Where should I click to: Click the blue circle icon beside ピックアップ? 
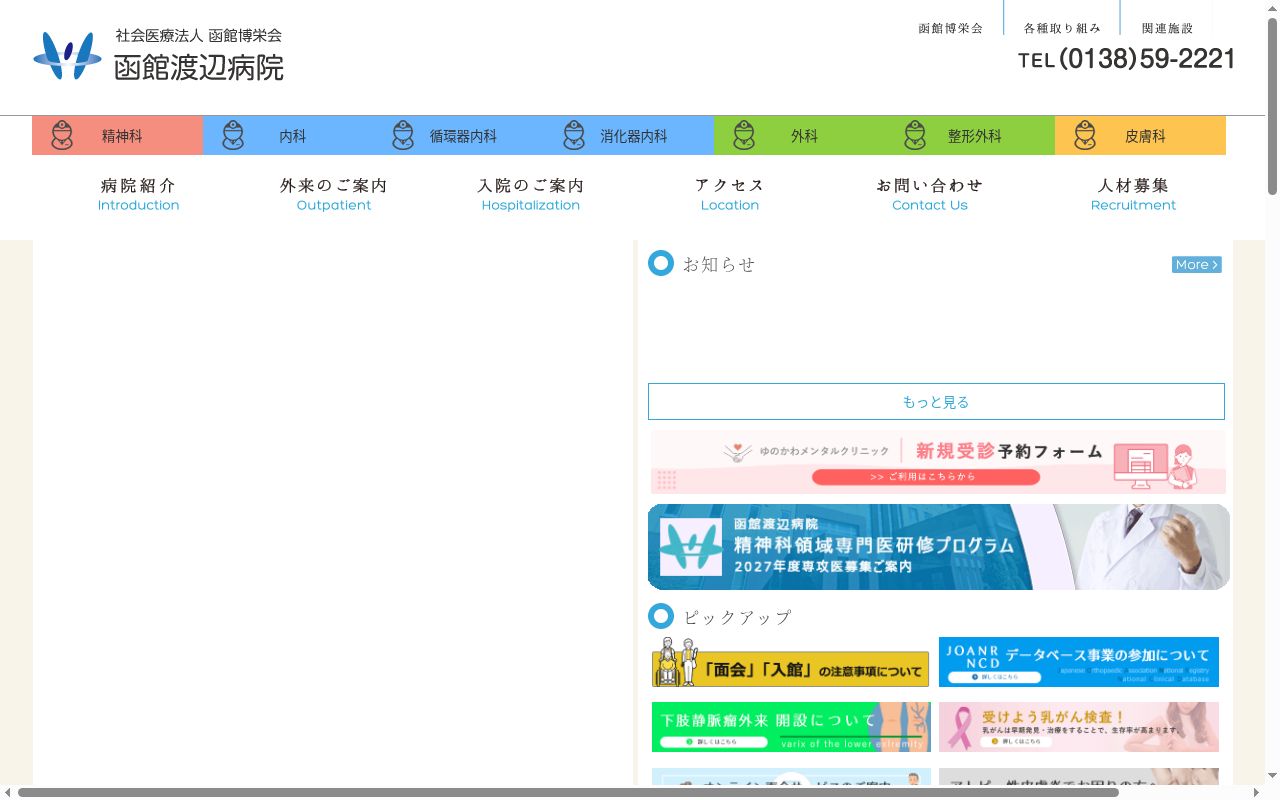point(661,616)
